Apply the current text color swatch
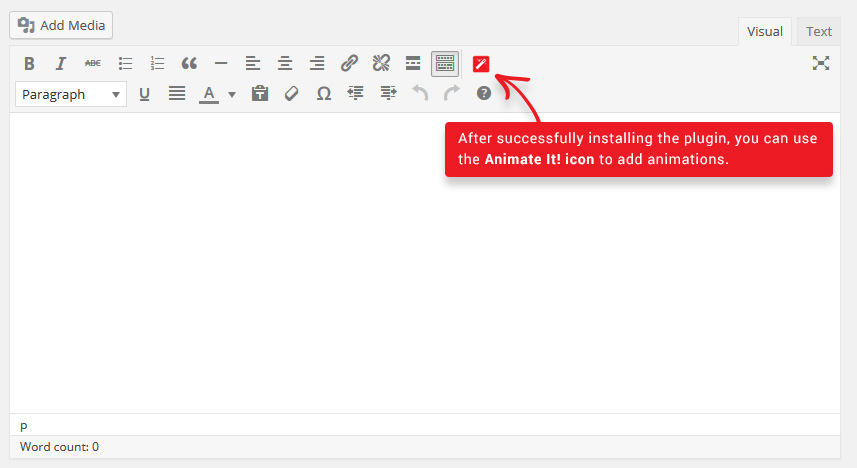 [x=209, y=94]
